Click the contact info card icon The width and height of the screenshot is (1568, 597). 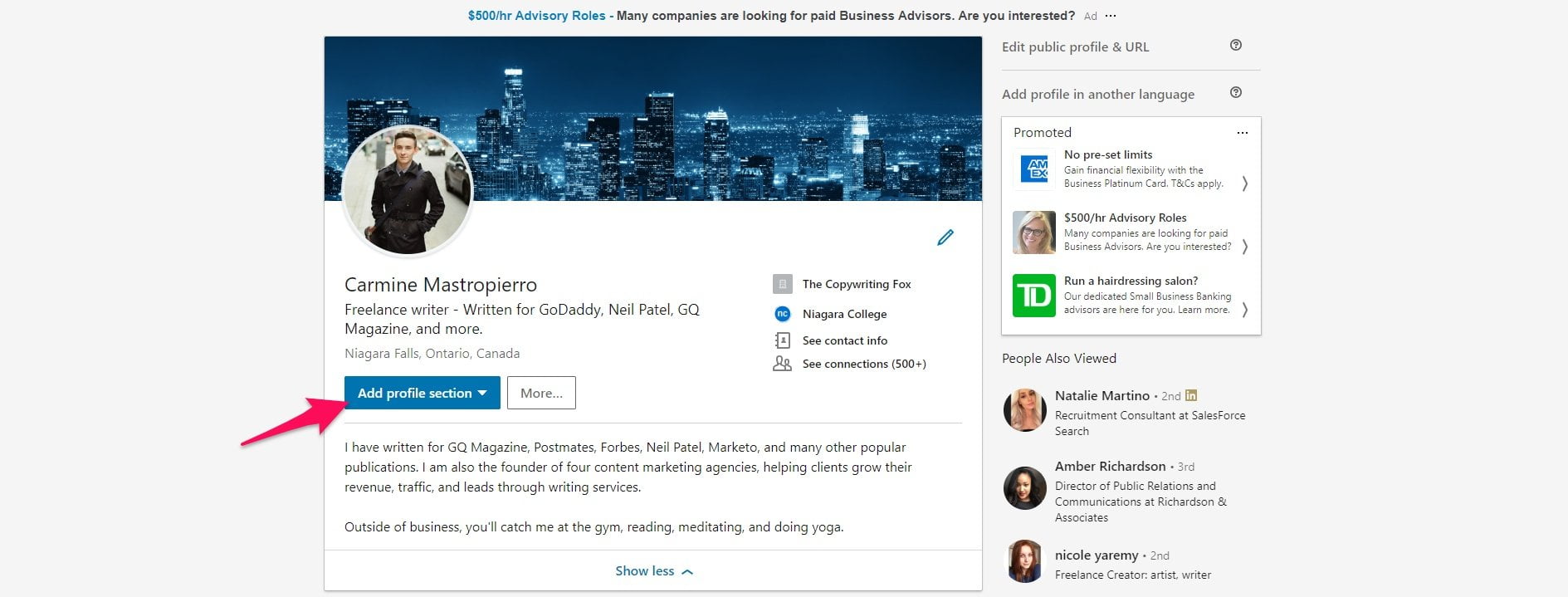point(782,340)
